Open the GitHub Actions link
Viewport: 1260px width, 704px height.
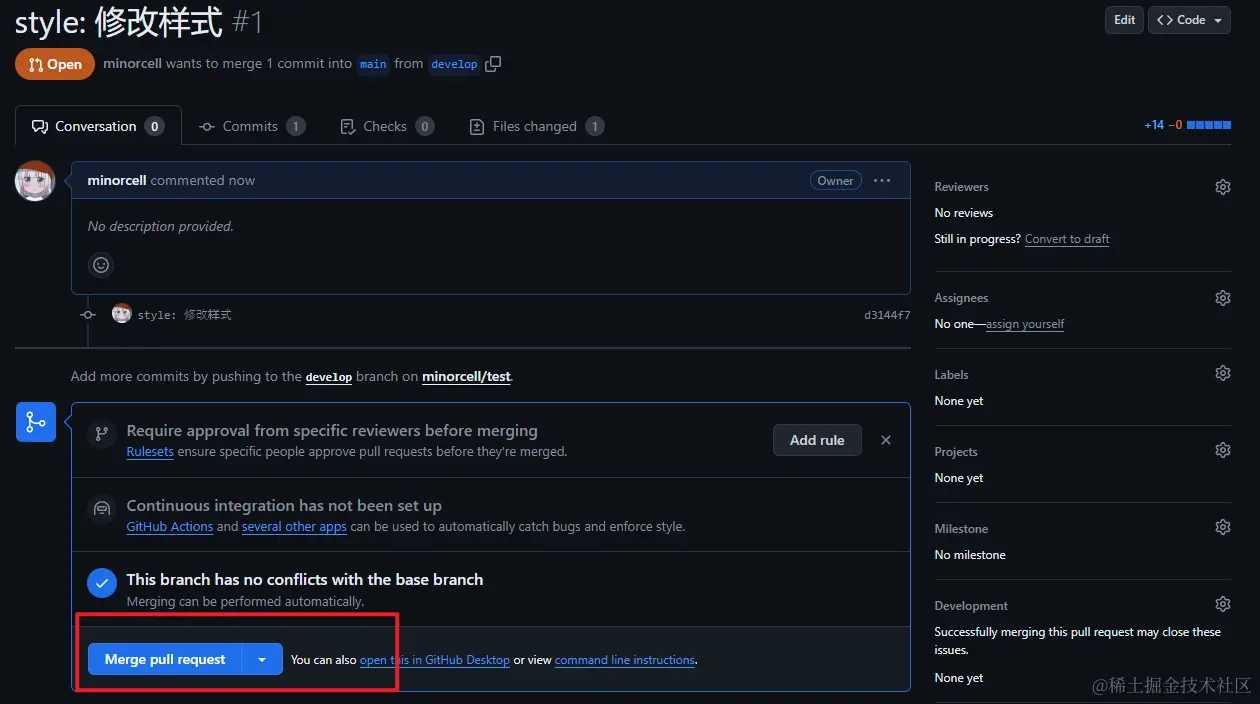[170, 526]
